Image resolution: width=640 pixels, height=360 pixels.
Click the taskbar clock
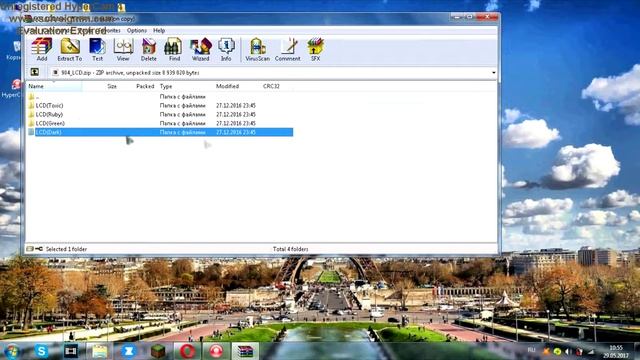(x=616, y=351)
